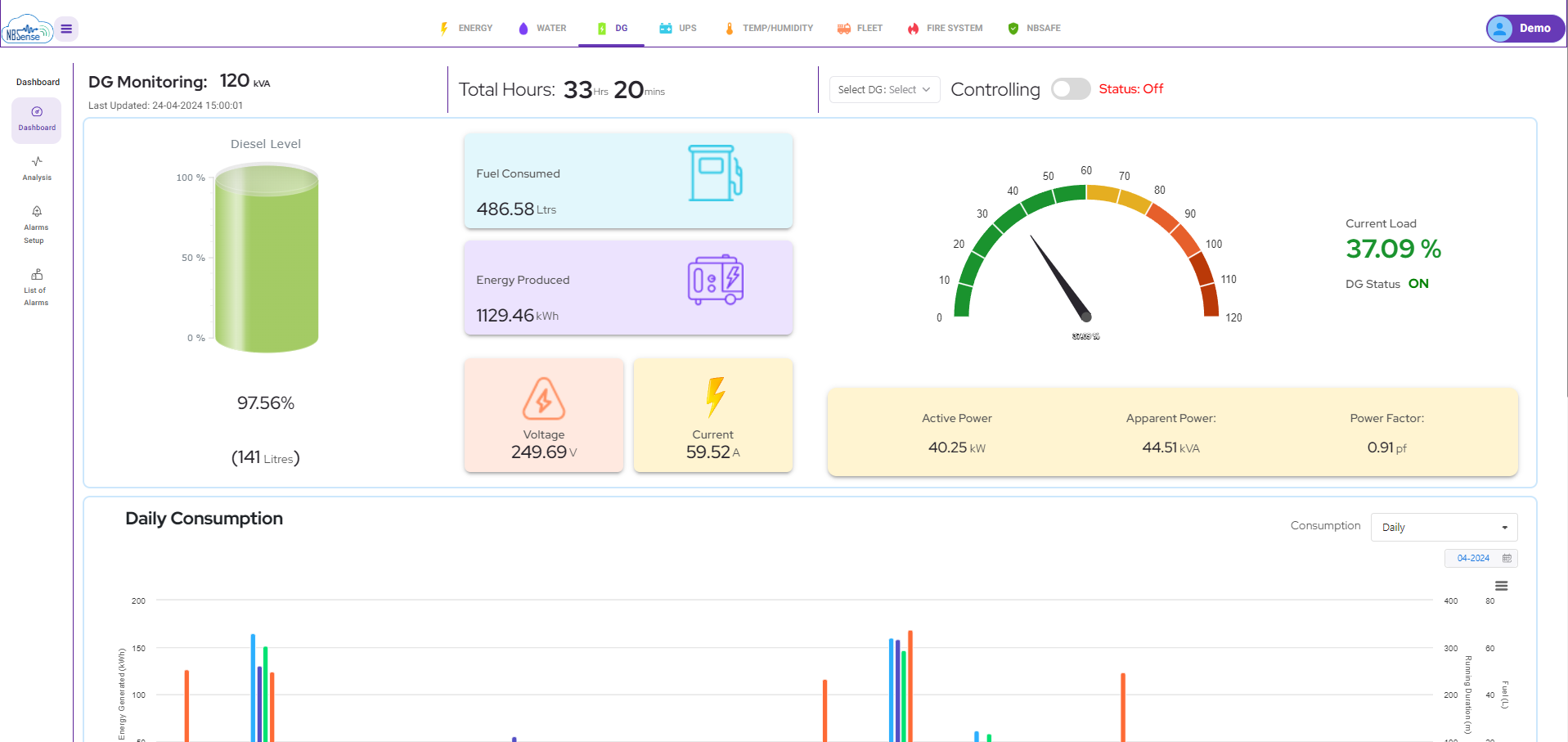Open the ENERGY tab
The image size is (1568, 742).
click(465, 28)
